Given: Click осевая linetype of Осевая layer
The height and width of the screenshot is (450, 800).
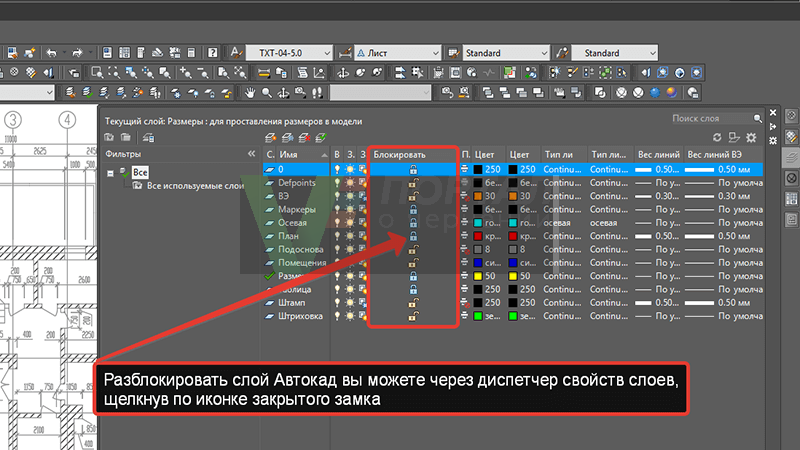Looking at the screenshot, I should [x=557, y=223].
